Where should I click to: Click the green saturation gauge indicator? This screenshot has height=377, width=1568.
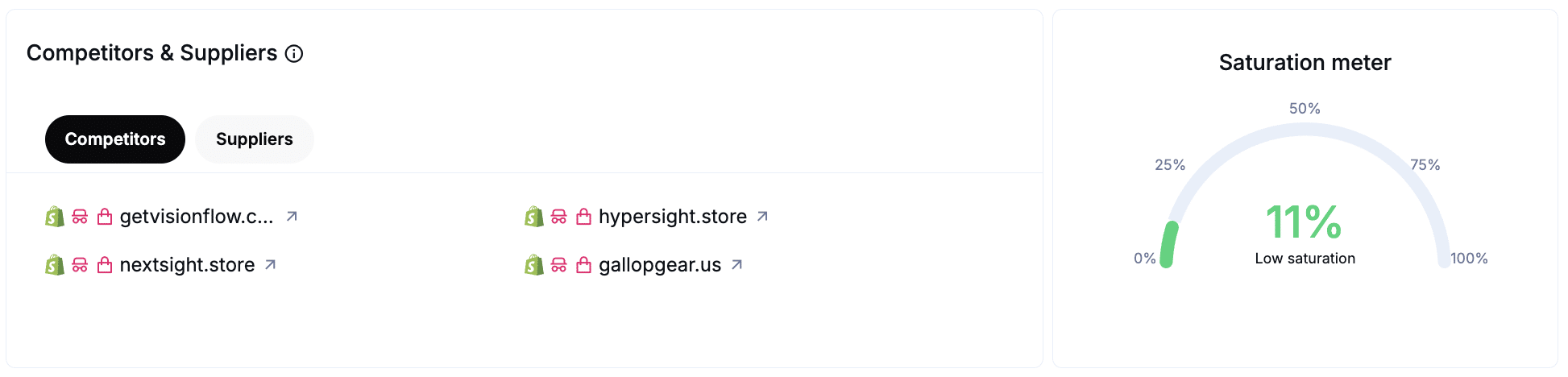1168,245
